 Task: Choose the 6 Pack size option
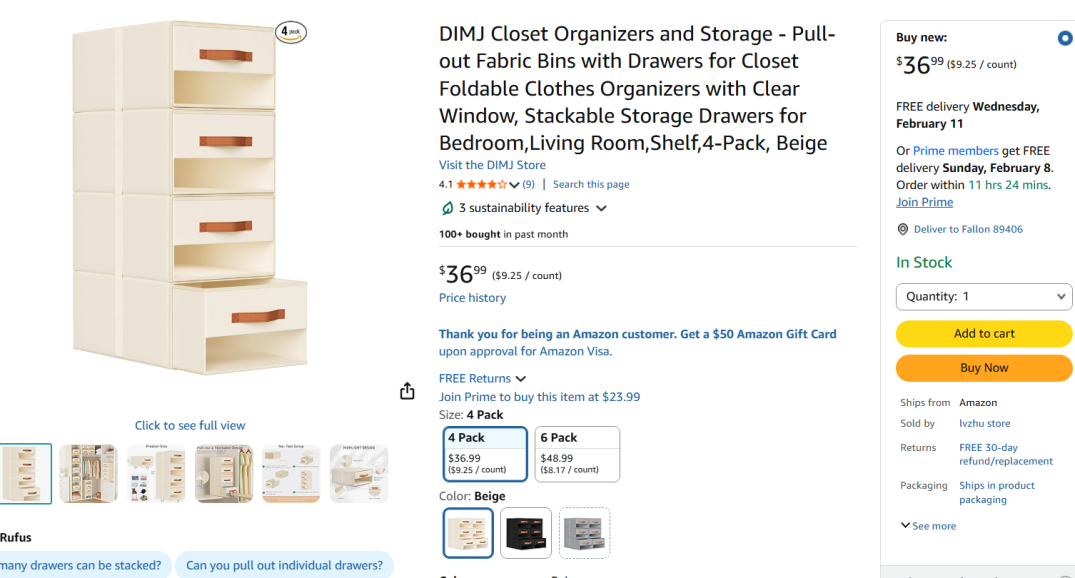point(577,454)
